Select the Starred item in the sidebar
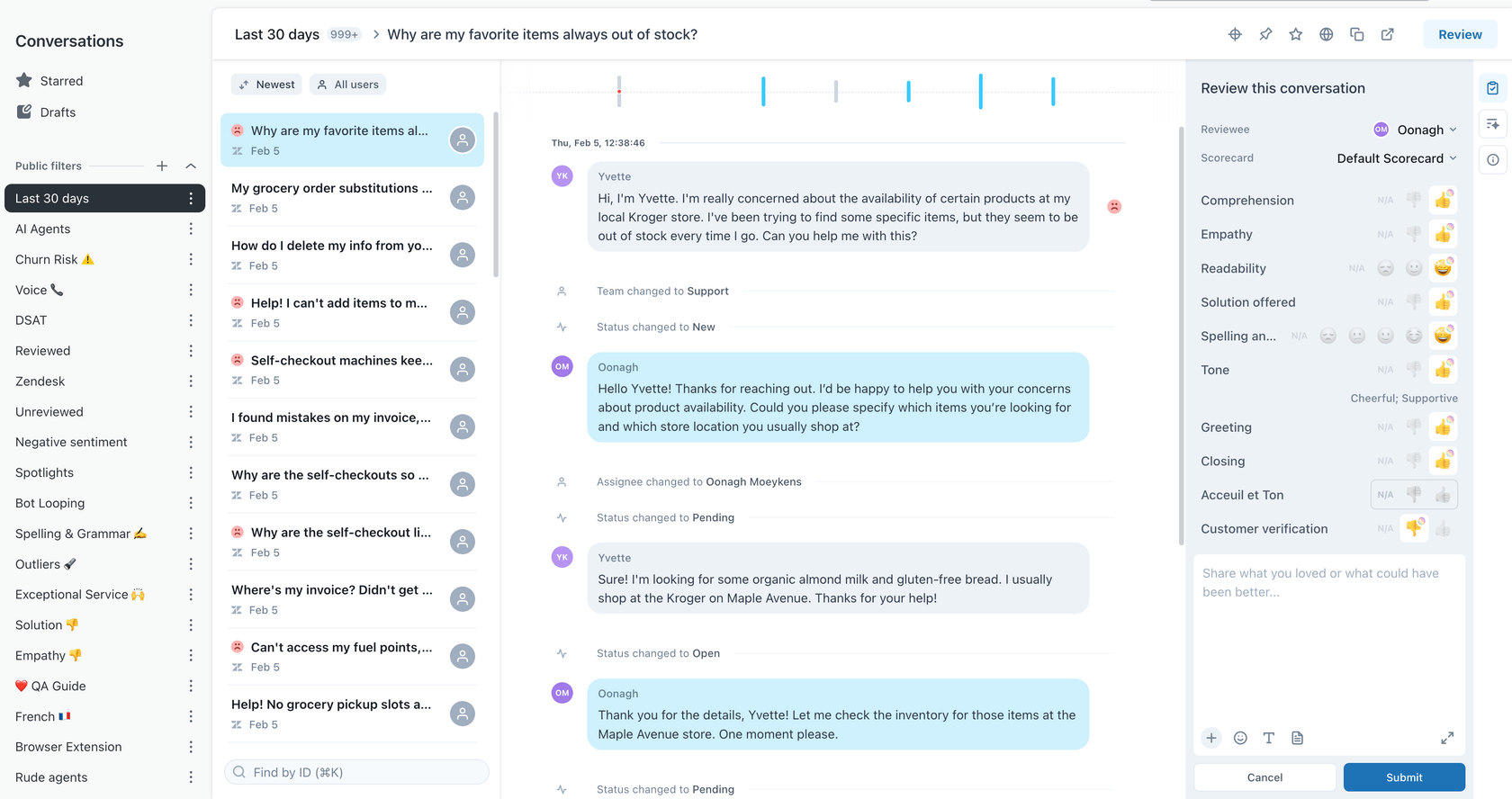Viewport: 1512px width, 799px height. 62,80
